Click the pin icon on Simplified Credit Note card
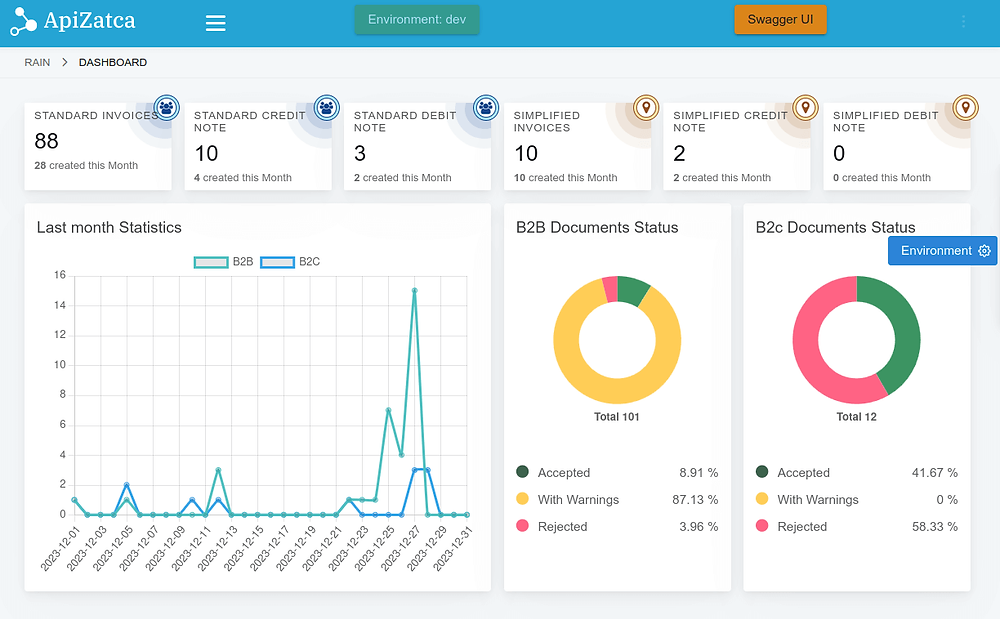The width and height of the screenshot is (1000, 619). click(805, 109)
